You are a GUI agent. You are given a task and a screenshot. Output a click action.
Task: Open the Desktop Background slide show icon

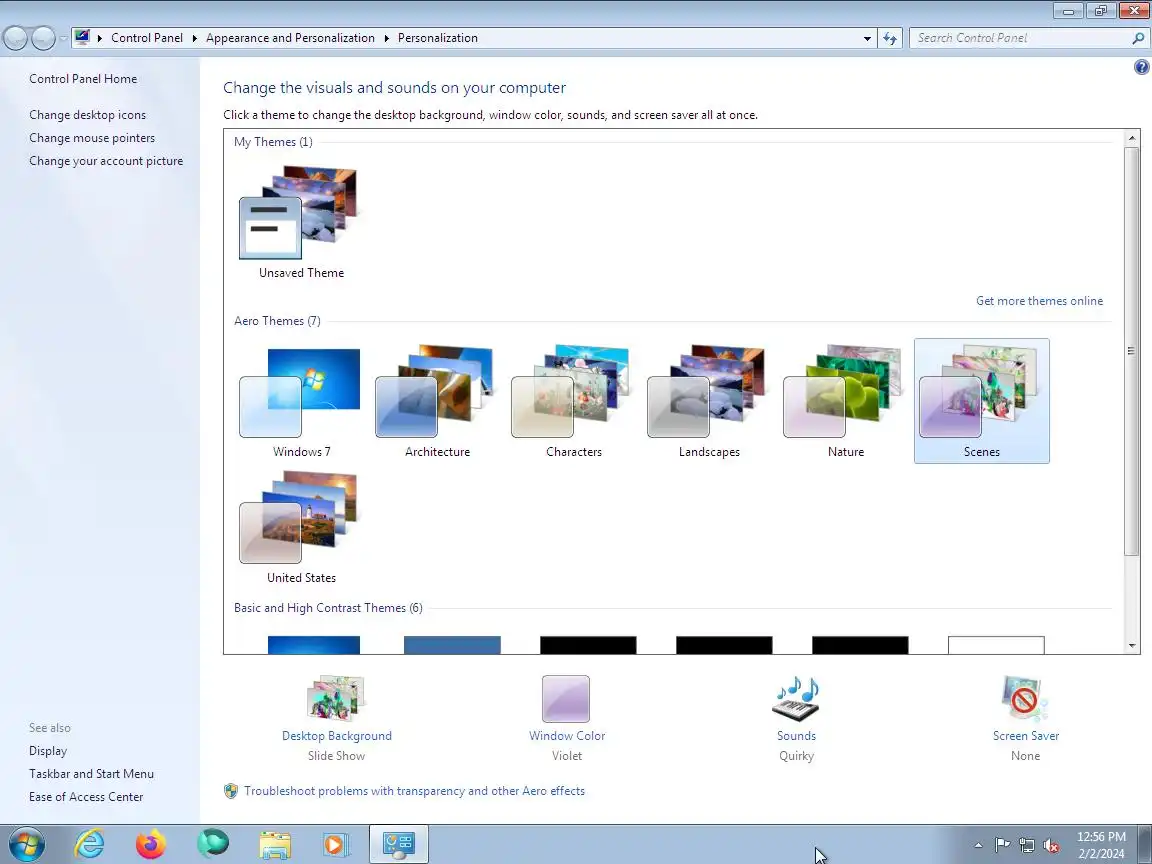click(336, 698)
